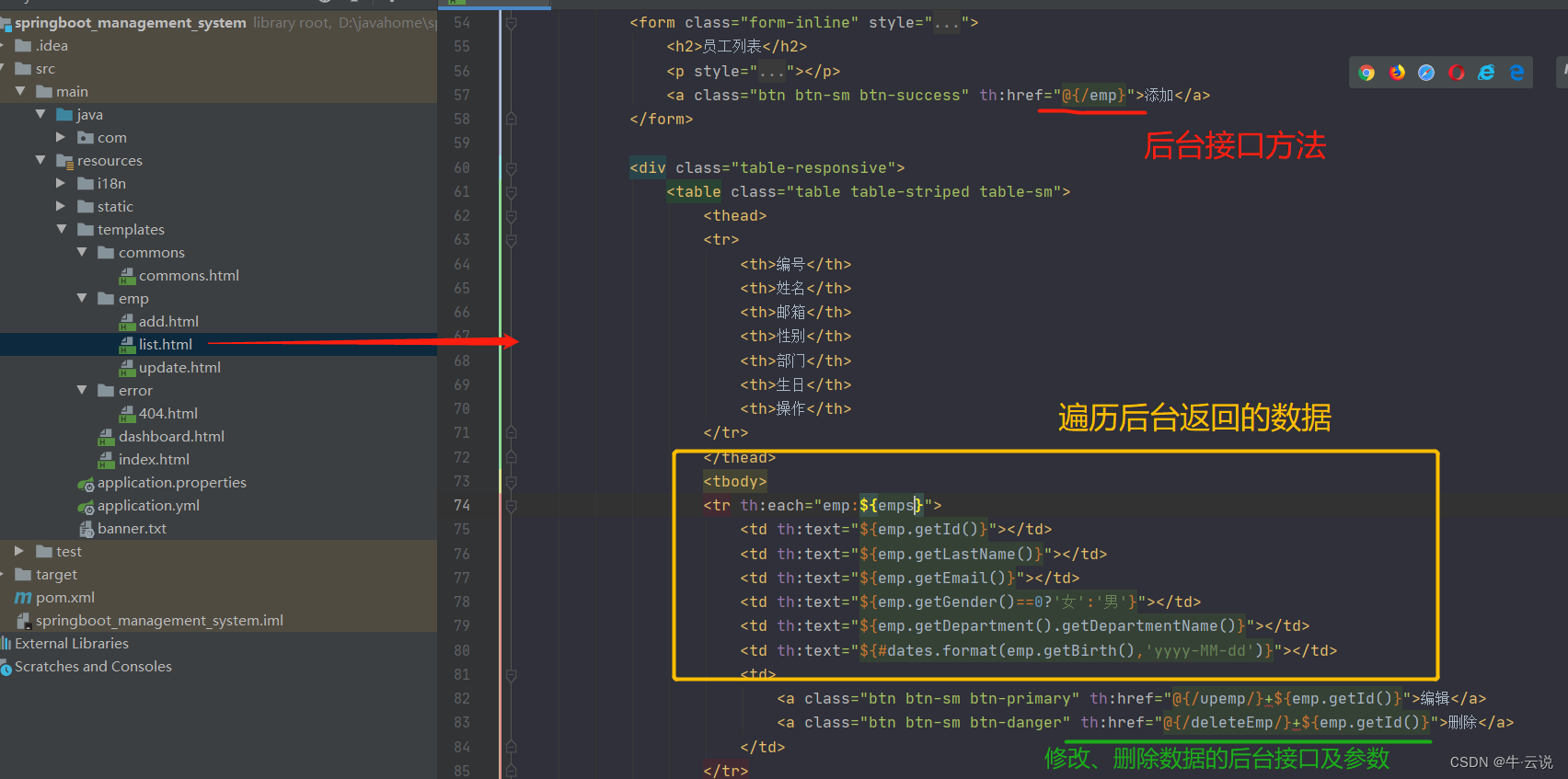1568x779 pixels.
Task: Click line number 74 in the gutter
Action: coord(461,505)
